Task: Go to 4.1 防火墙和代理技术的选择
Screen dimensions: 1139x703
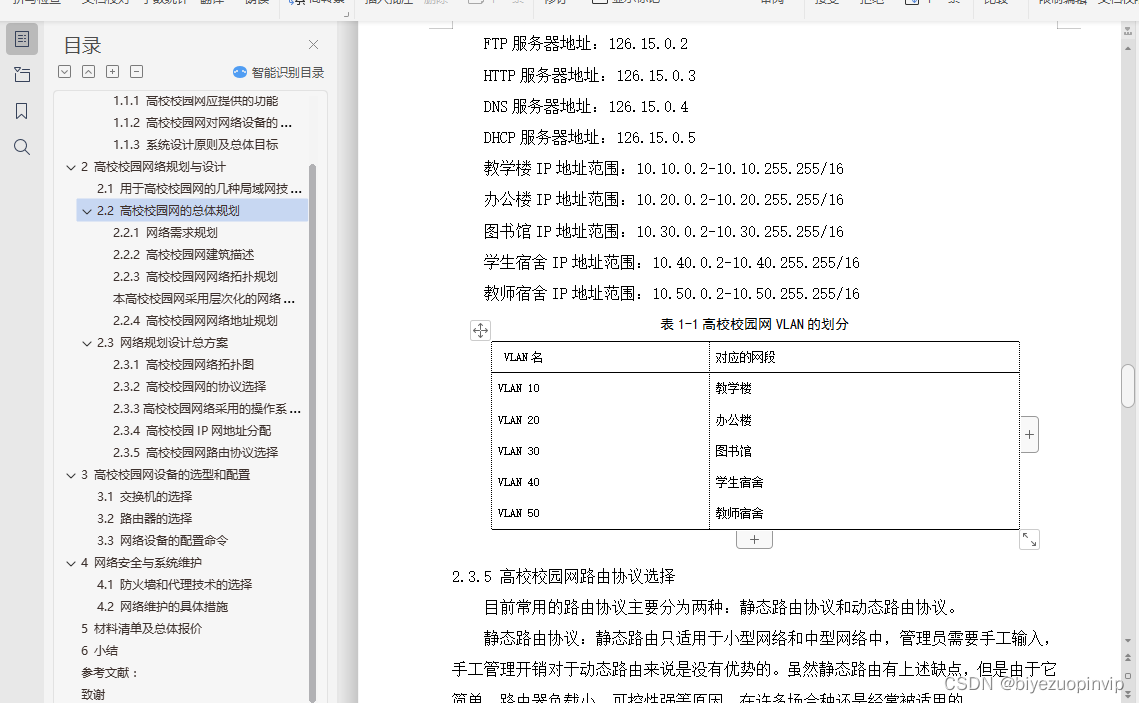Action: [x=174, y=585]
